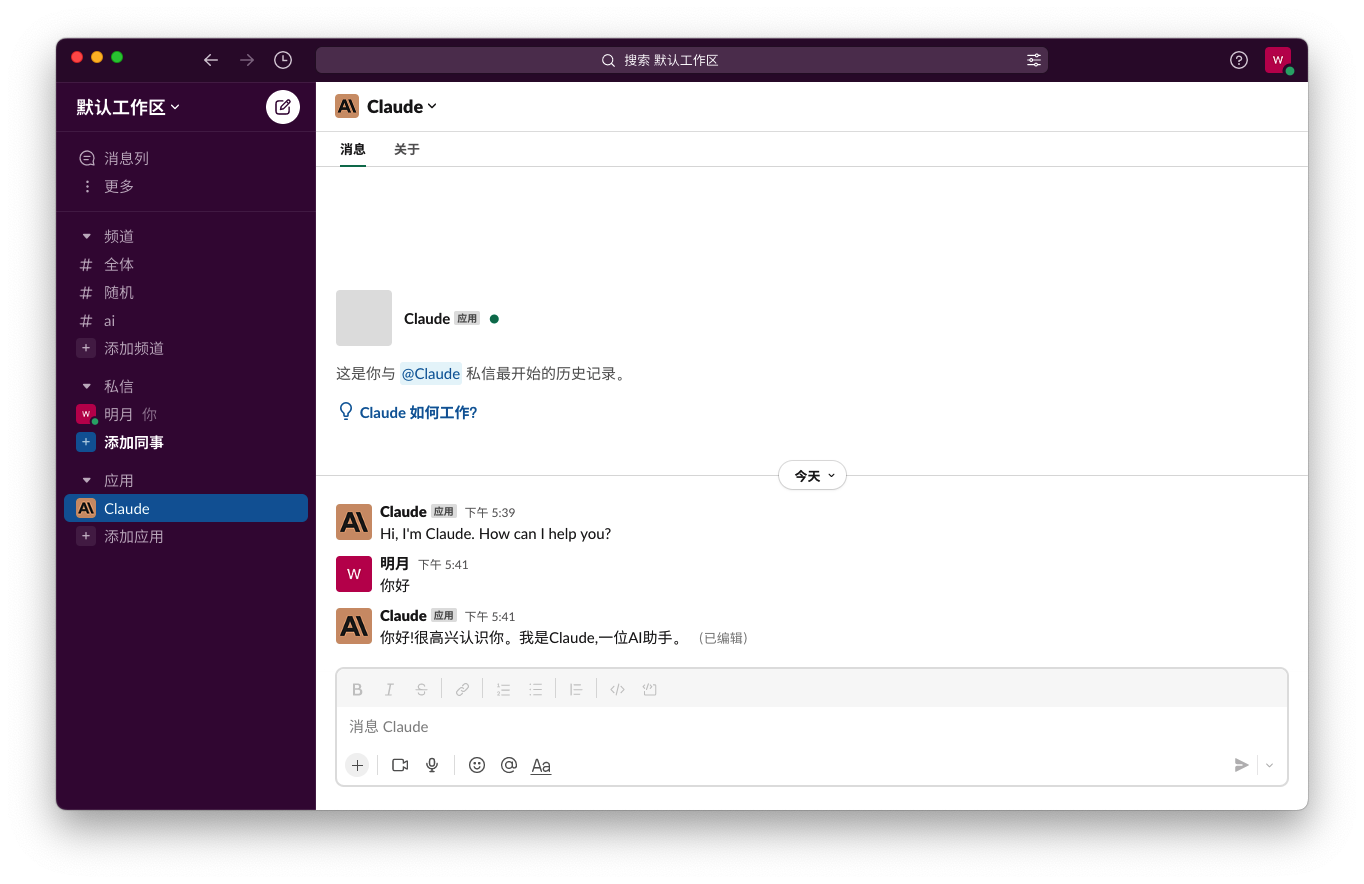
Task: Open 更多 in the sidebar
Action: click(186, 186)
